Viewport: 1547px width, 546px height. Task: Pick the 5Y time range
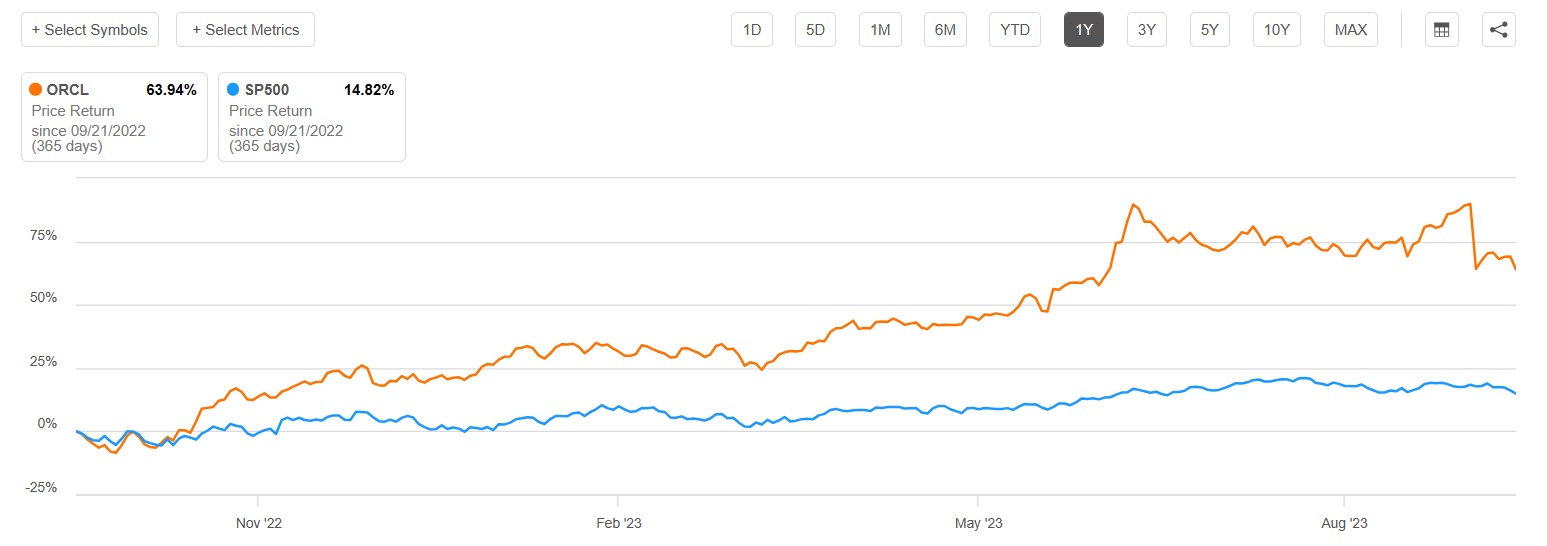pos(1210,30)
